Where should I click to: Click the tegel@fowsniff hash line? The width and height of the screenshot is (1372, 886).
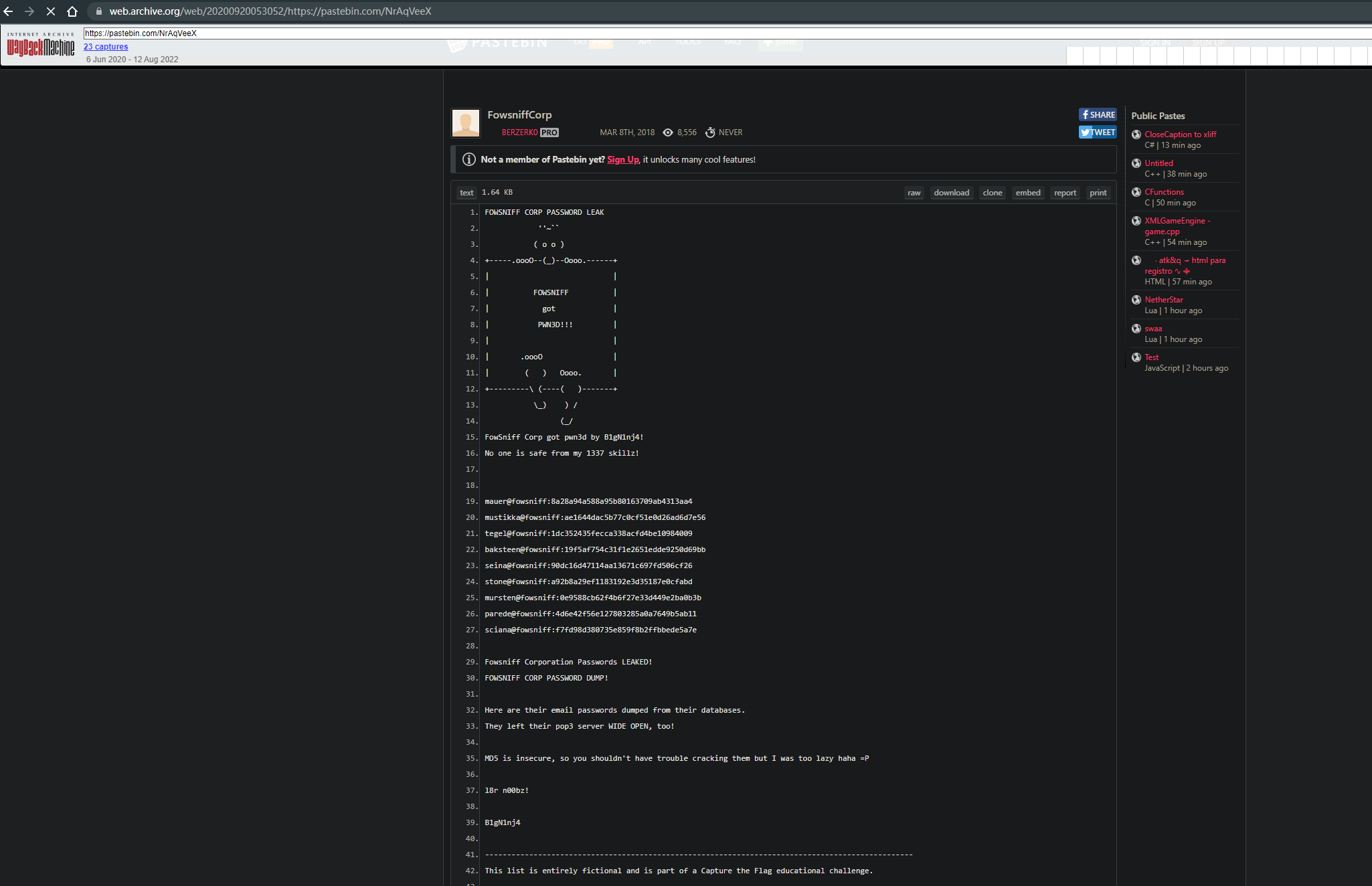588,533
